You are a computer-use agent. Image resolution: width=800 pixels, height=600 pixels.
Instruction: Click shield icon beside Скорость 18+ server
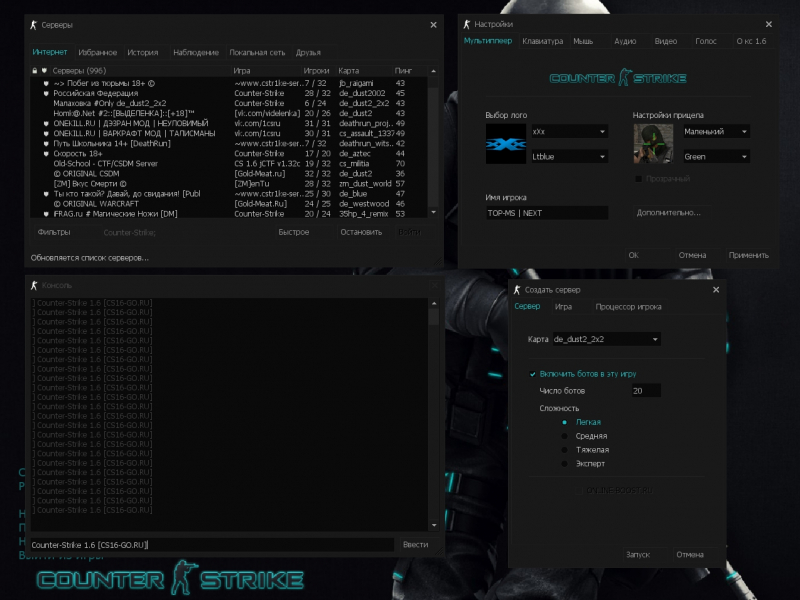pyautogui.click(x=46, y=154)
